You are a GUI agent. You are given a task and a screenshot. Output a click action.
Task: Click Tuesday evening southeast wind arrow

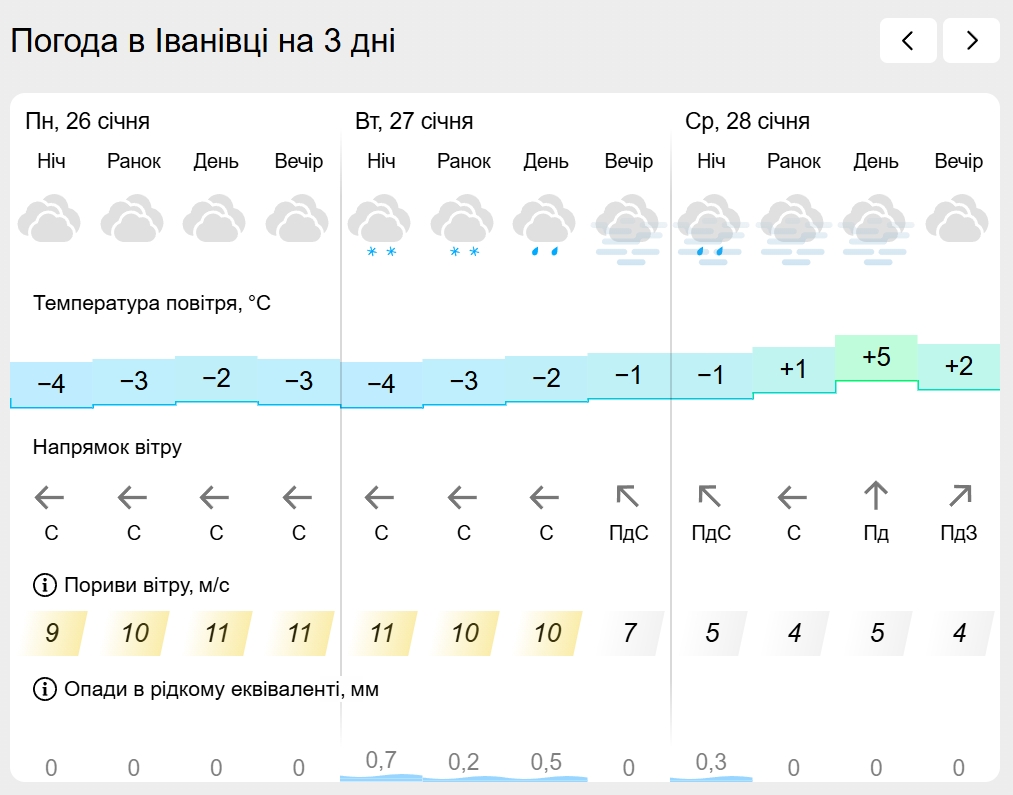tap(628, 496)
